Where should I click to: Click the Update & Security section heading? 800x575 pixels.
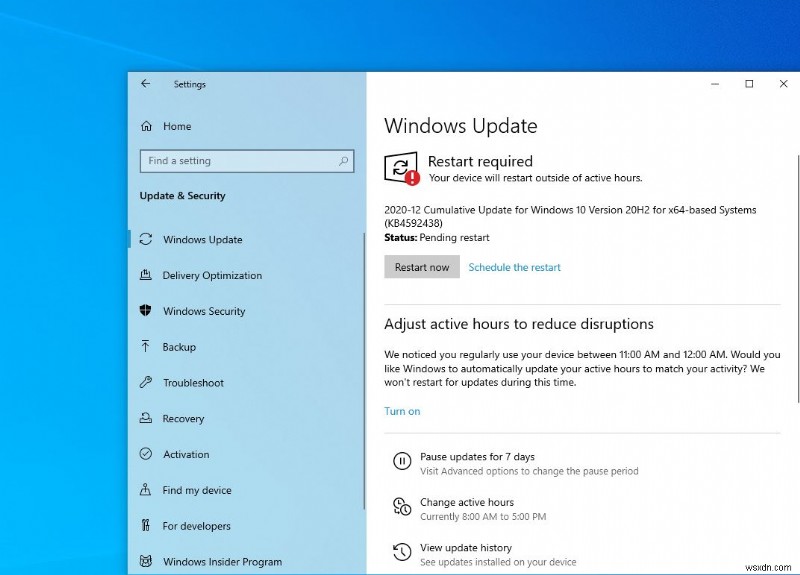[x=182, y=195]
